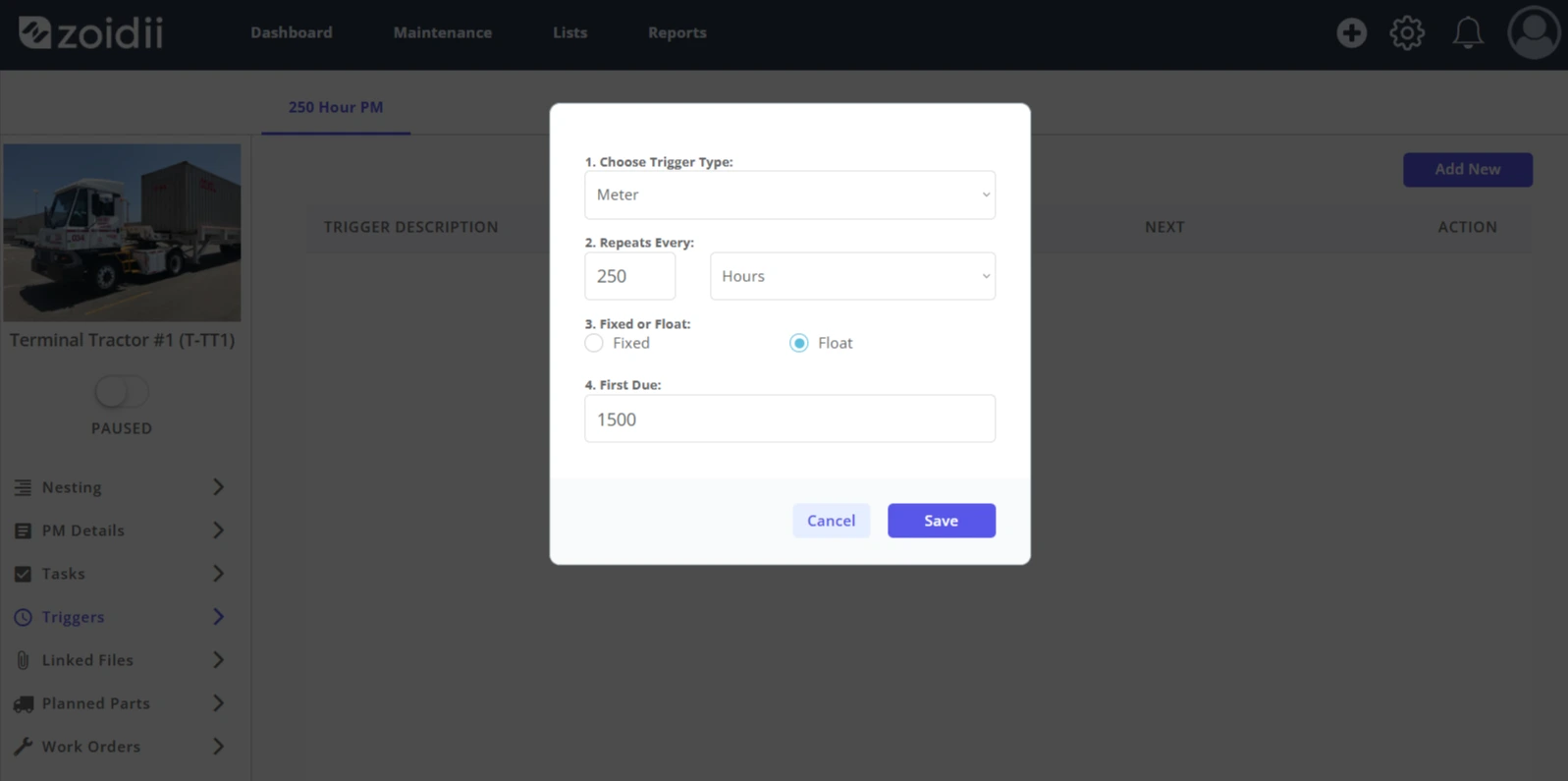Select the Fixed radio option
Image resolution: width=1568 pixels, height=781 pixels.
[x=594, y=343]
